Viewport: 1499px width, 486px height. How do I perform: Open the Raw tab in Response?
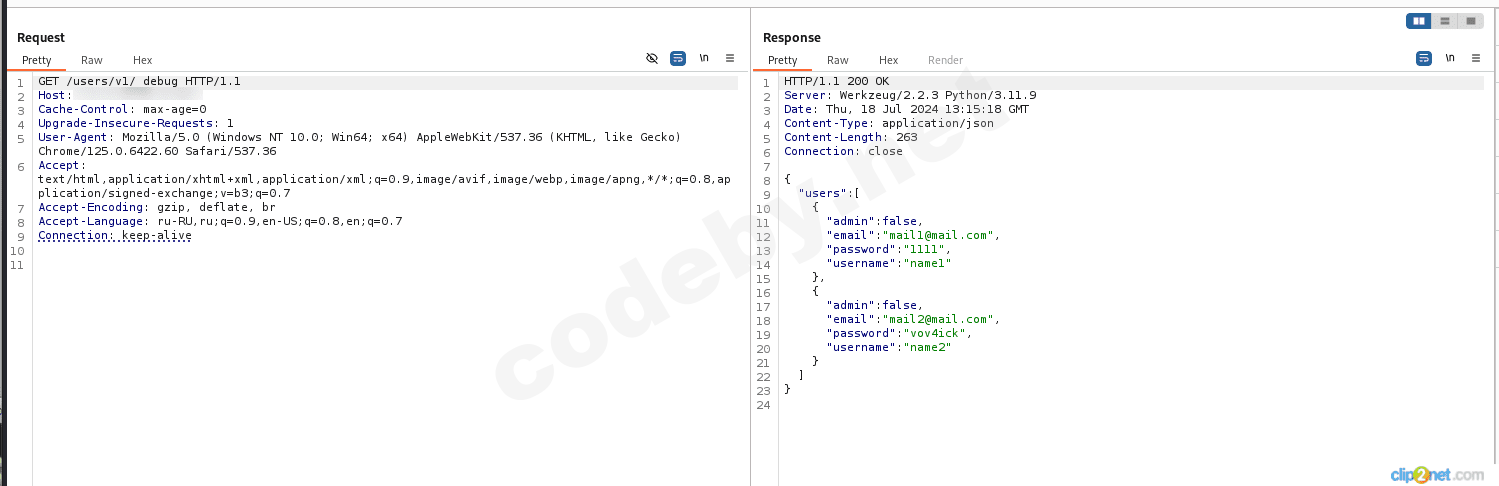pos(838,60)
